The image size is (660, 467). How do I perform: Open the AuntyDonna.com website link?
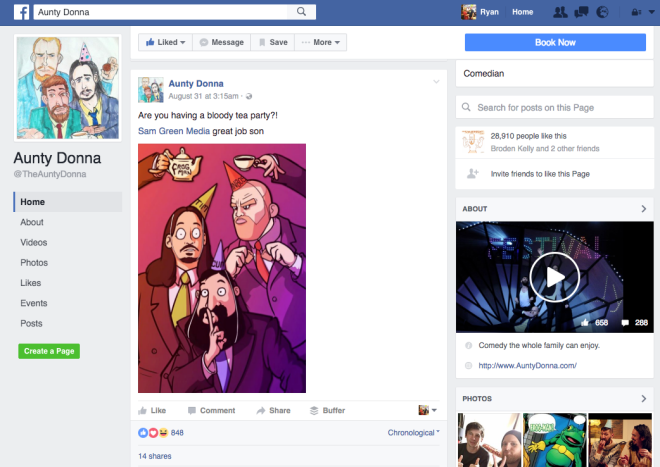[x=527, y=366]
